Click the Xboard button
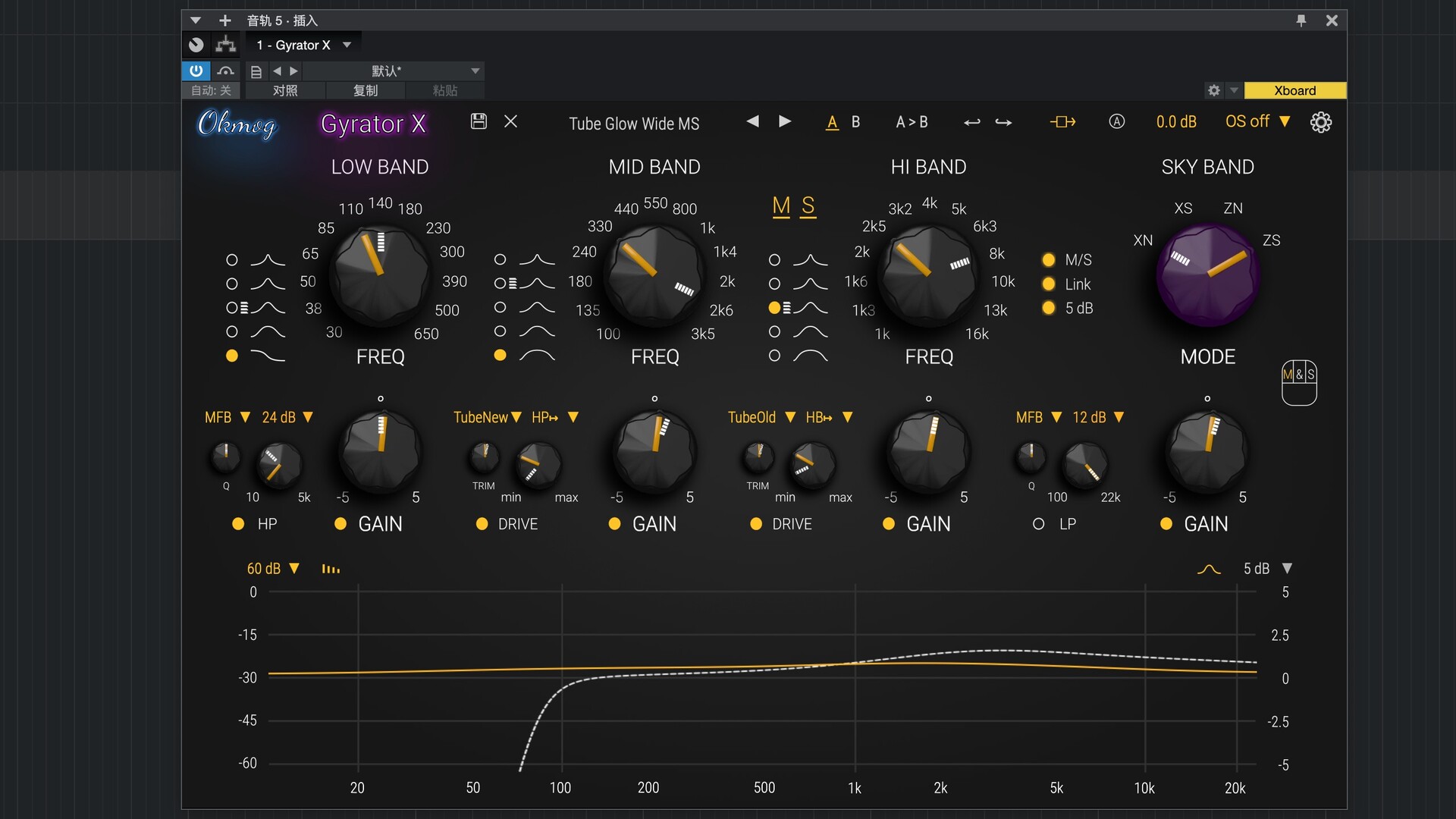This screenshot has height=819, width=1456. pos(1294,90)
